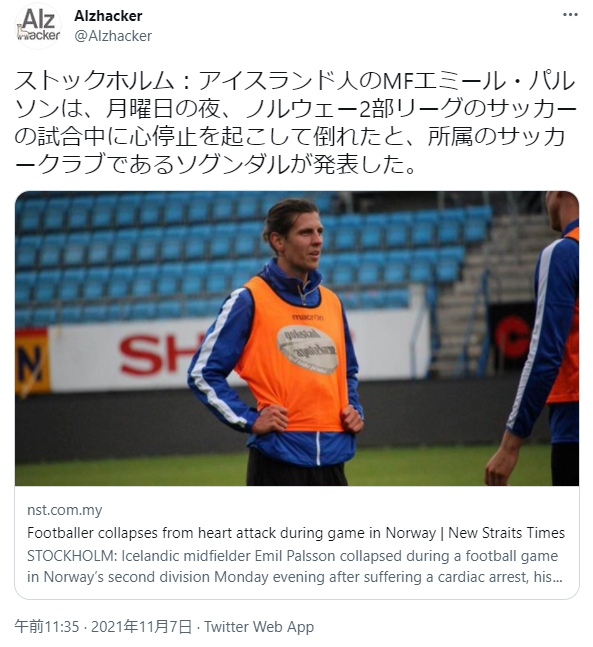Click the Twitter Web App source label

[259, 626]
